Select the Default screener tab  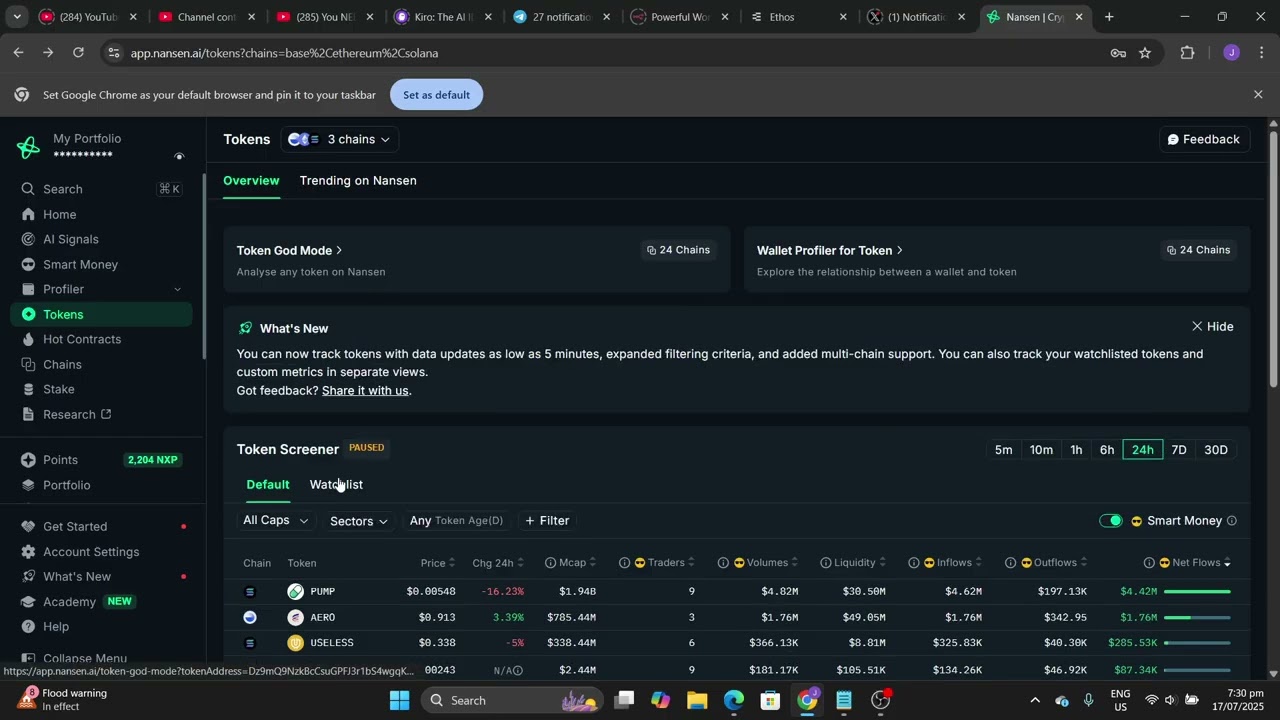[268, 485]
